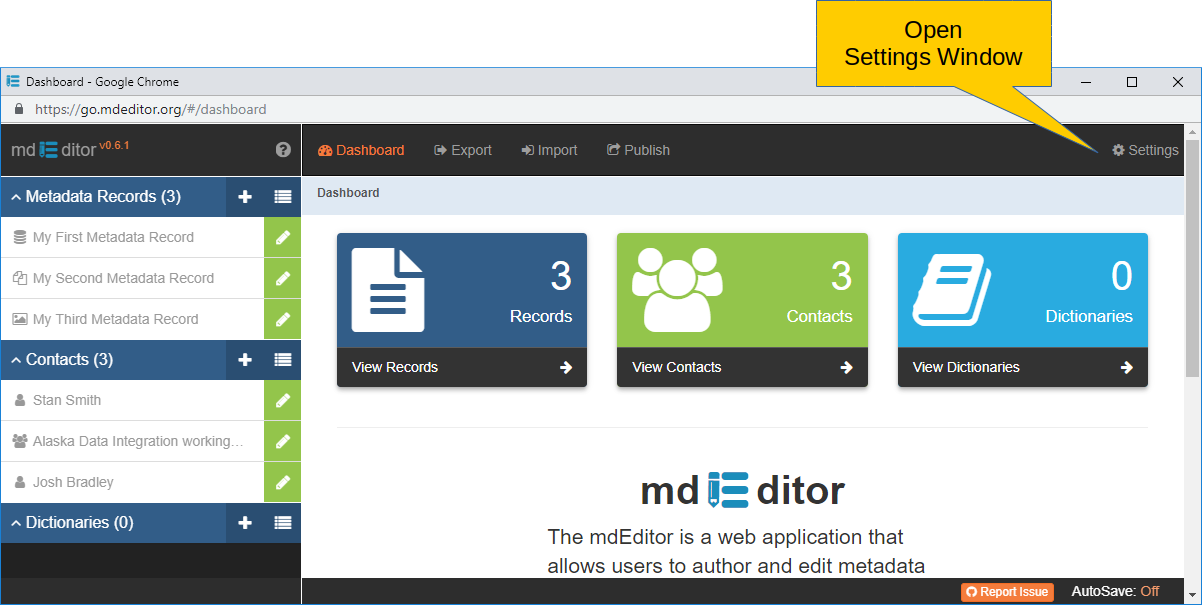This screenshot has width=1202, height=605.
Task: Click the View Dictionaries arrow icon
Action: pos(1127,367)
